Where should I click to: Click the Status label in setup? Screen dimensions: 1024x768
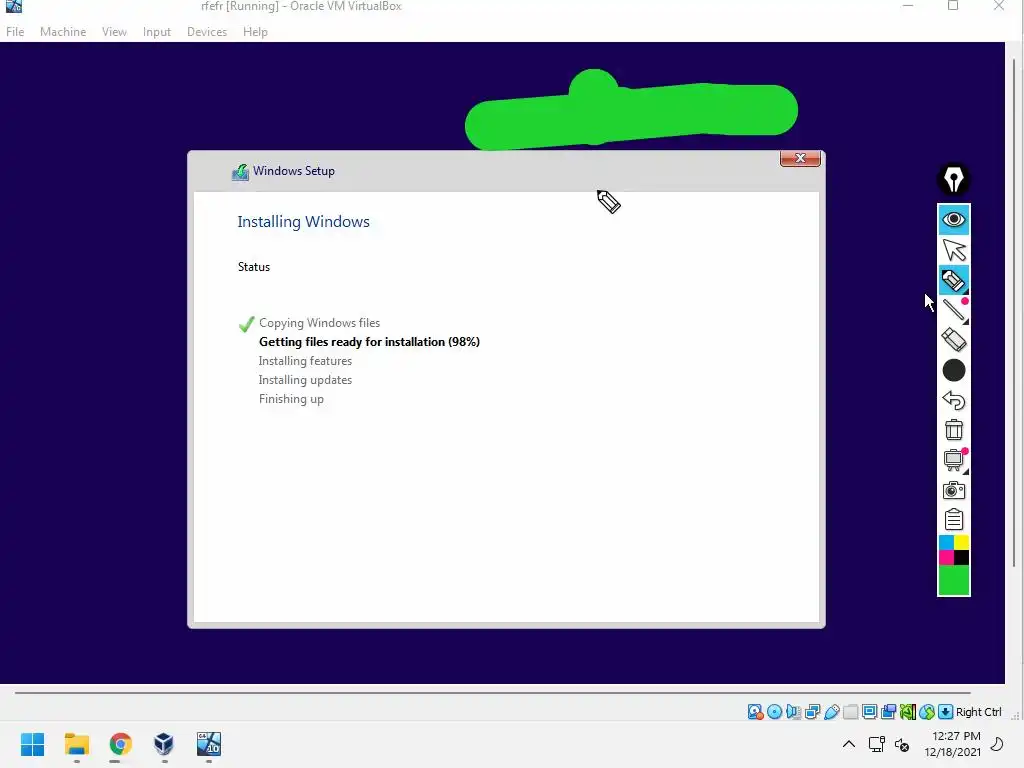point(253,266)
